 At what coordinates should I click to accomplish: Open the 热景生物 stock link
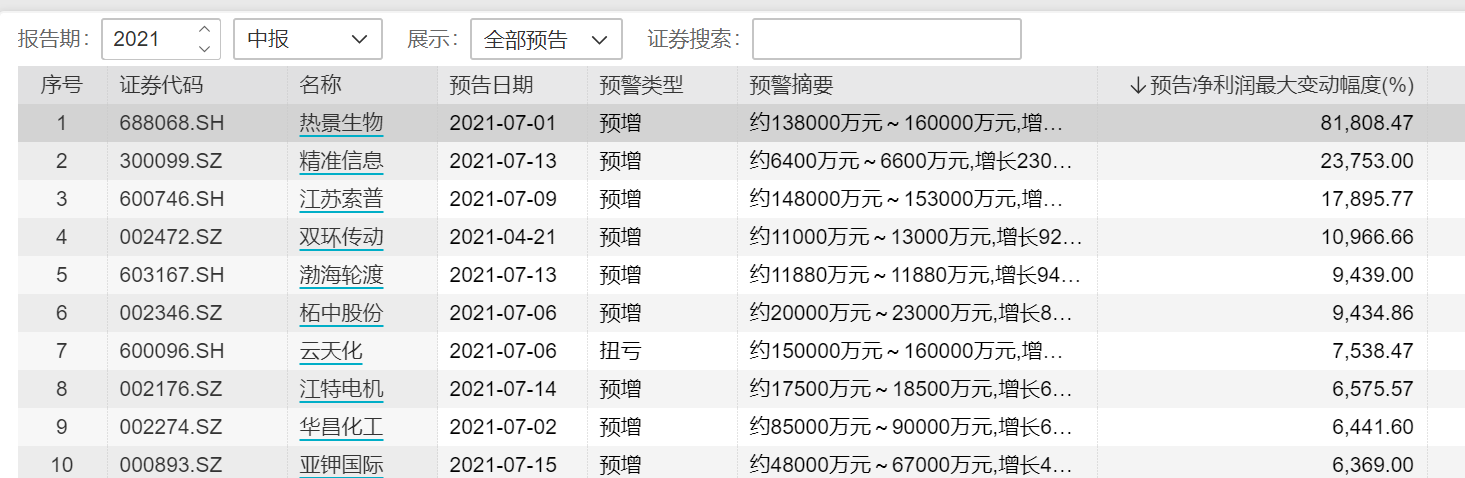pos(341,124)
